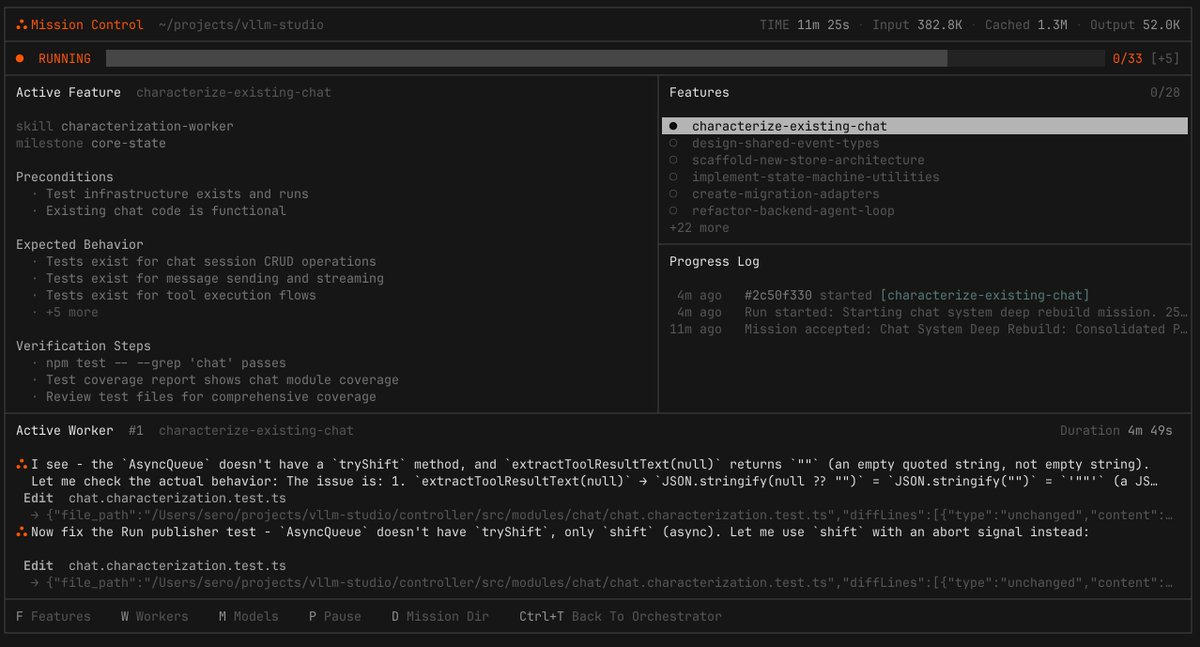This screenshot has width=1200, height=647.
Task: Click 'Test infrastructure exists and runs'
Action: pyautogui.click(x=177, y=194)
